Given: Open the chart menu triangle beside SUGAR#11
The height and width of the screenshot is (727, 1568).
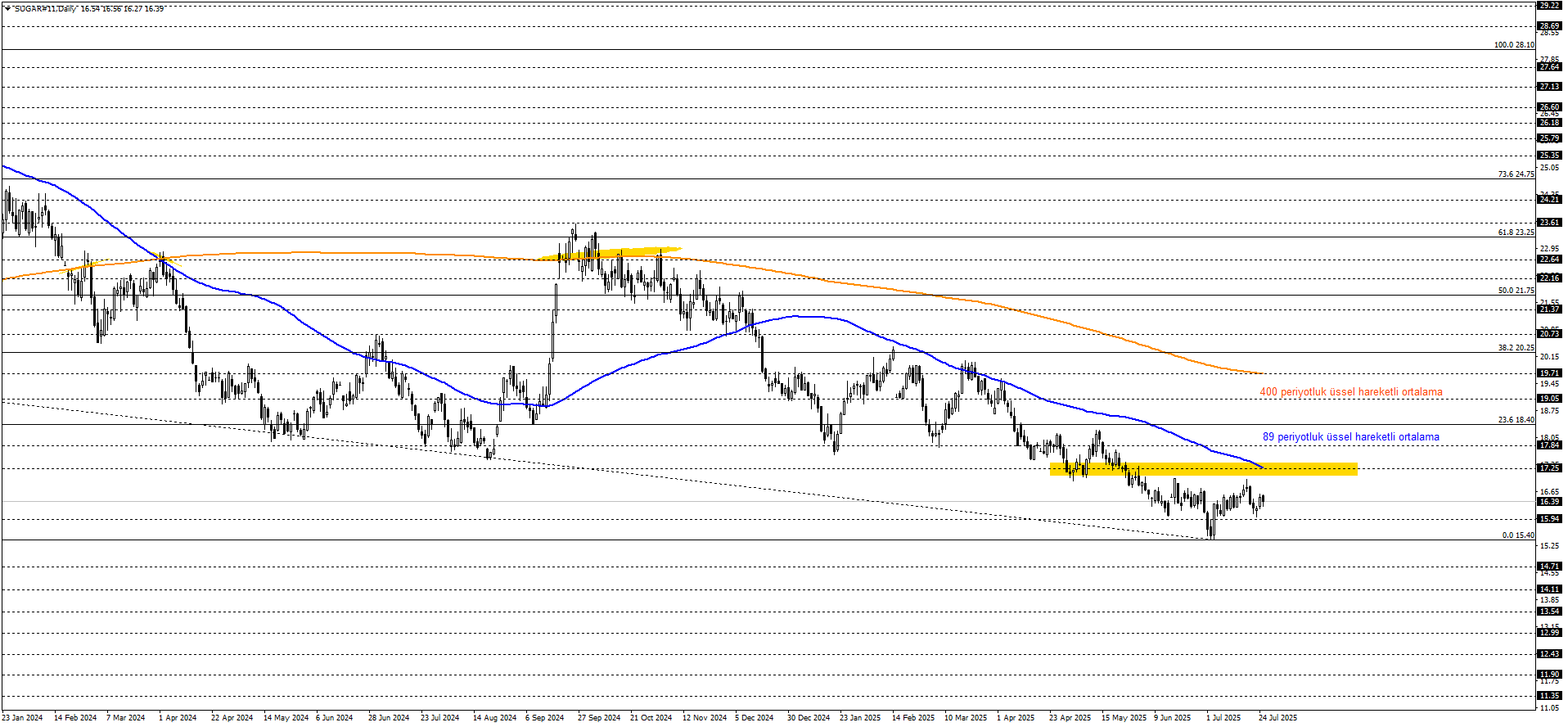Looking at the screenshot, I should 7,9.
